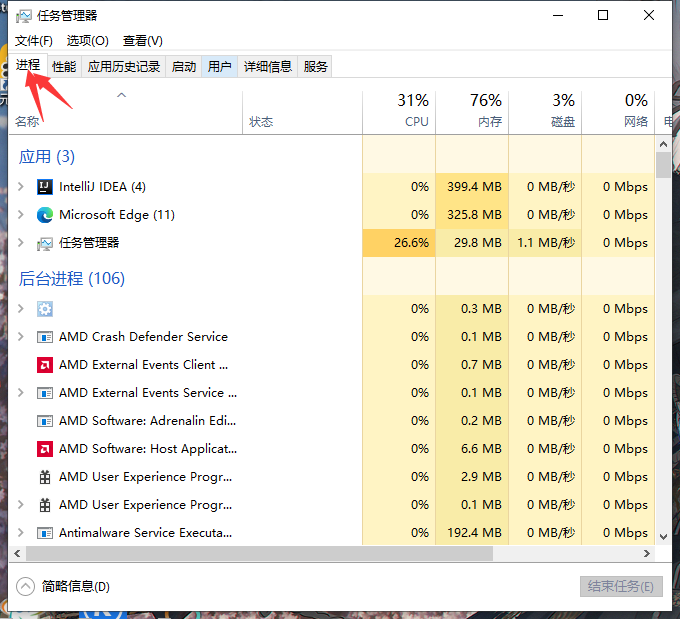The image size is (680, 619).
Task: Switch to the 详细信息 tab
Action: tap(268, 67)
